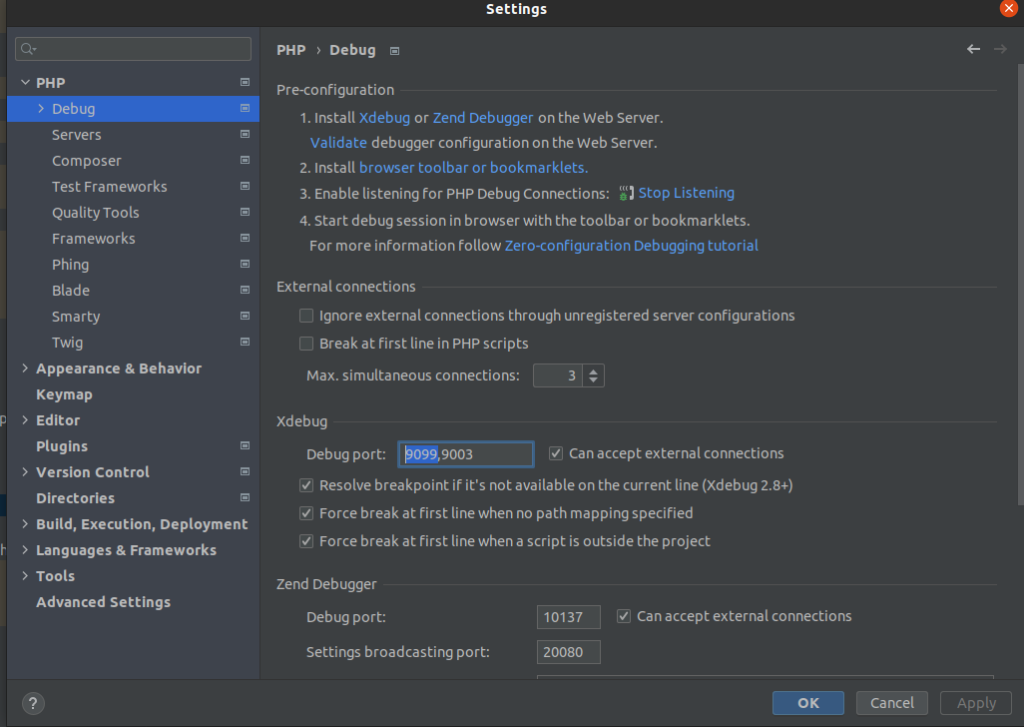Click the back navigation arrow above Pre-configuration

click(x=973, y=48)
